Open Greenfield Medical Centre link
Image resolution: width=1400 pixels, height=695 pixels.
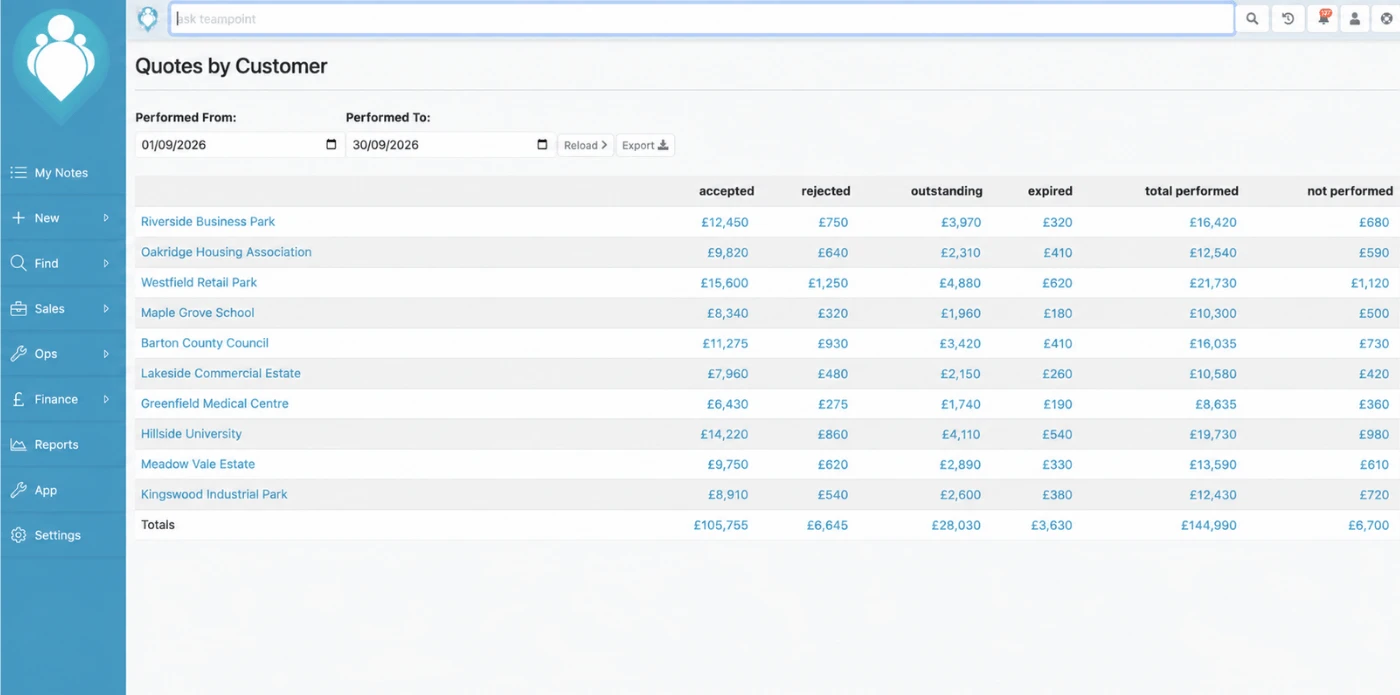pyautogui.click(x=215, y=404)
